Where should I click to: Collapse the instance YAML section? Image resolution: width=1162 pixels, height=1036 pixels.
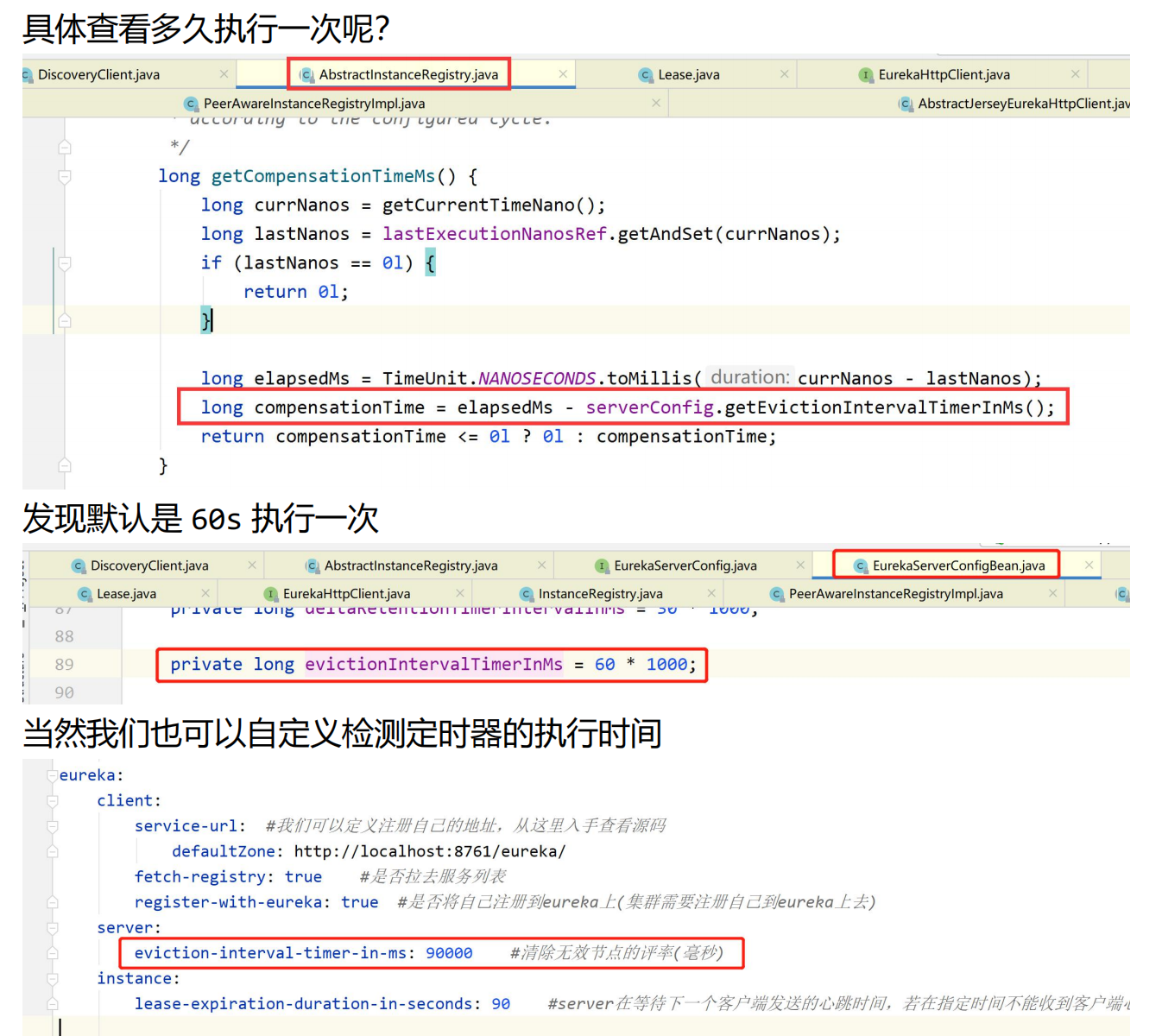[x=53, y=979]
